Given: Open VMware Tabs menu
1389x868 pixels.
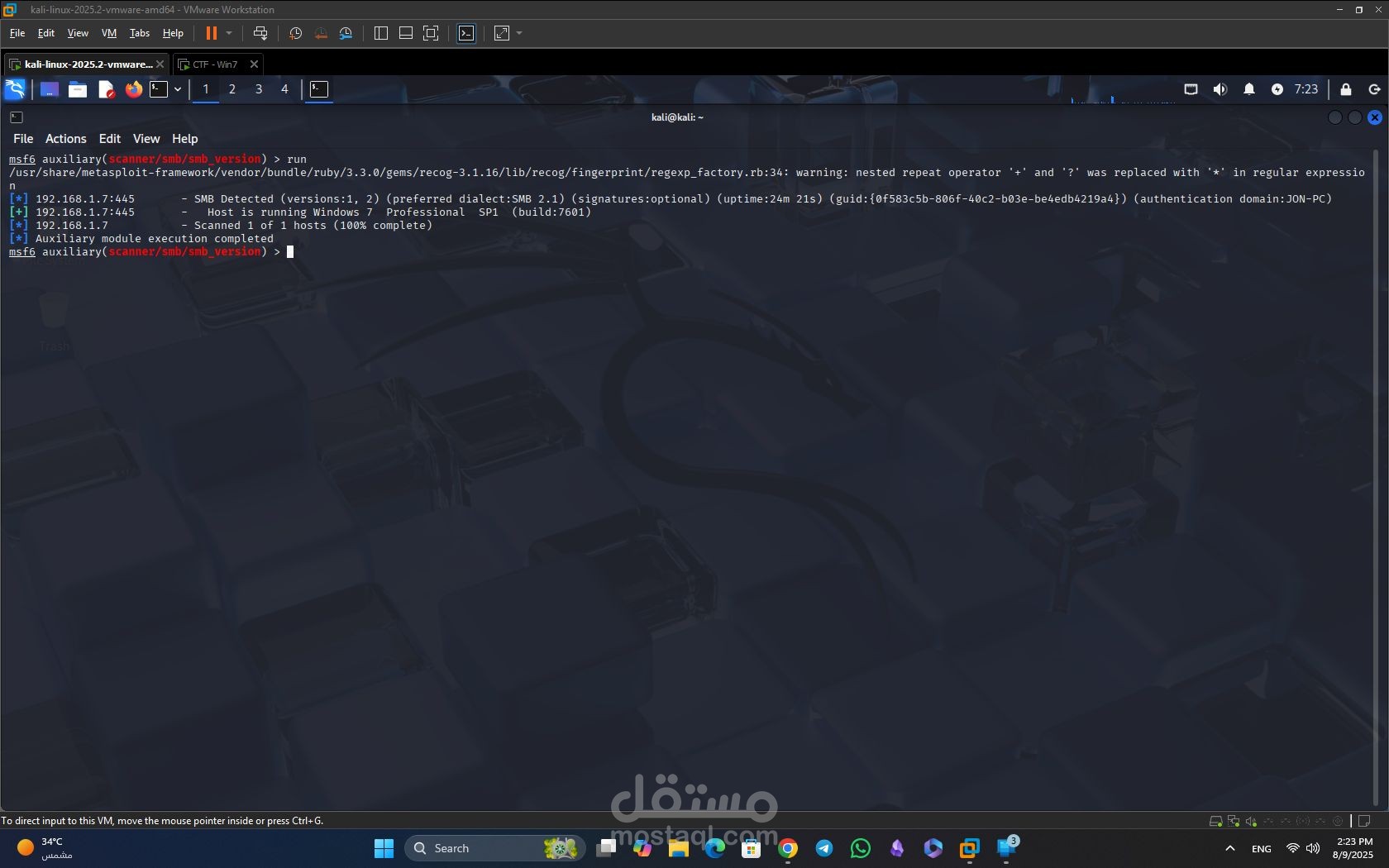Looking at the screenshot, I should (x=140, y=33).
